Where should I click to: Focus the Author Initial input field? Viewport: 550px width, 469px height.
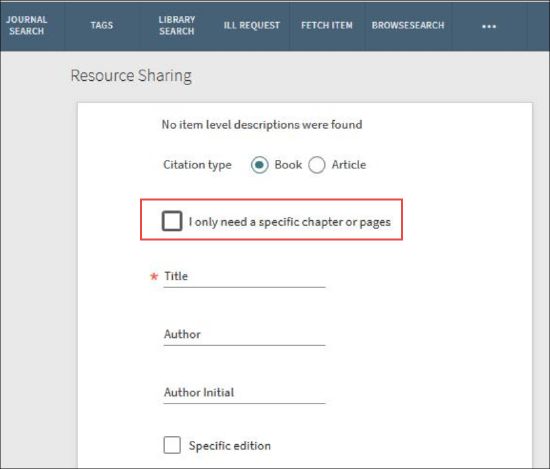[x=244, y=394]
